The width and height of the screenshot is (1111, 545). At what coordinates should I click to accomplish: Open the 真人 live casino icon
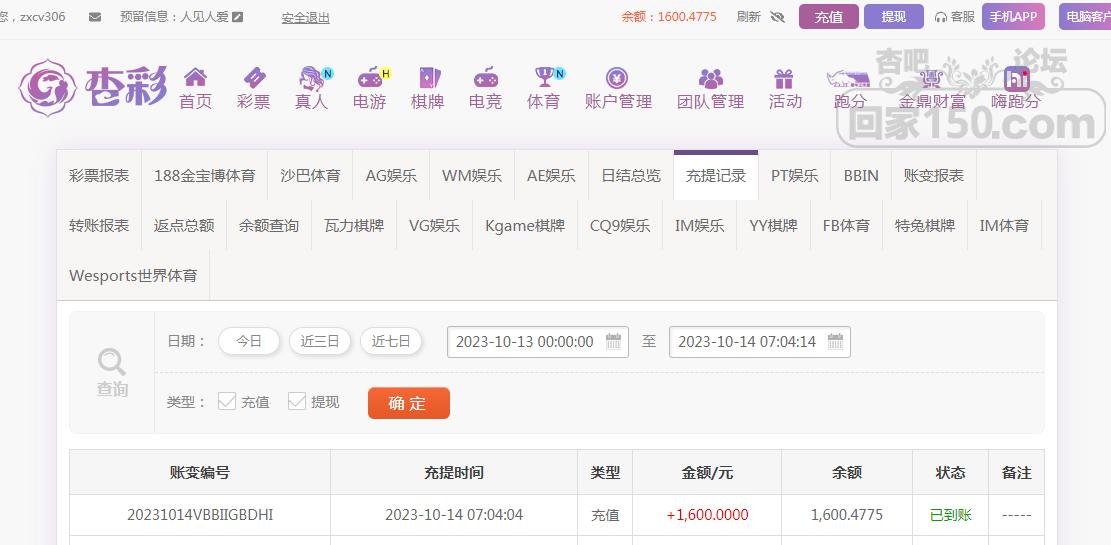click(312, 77)
